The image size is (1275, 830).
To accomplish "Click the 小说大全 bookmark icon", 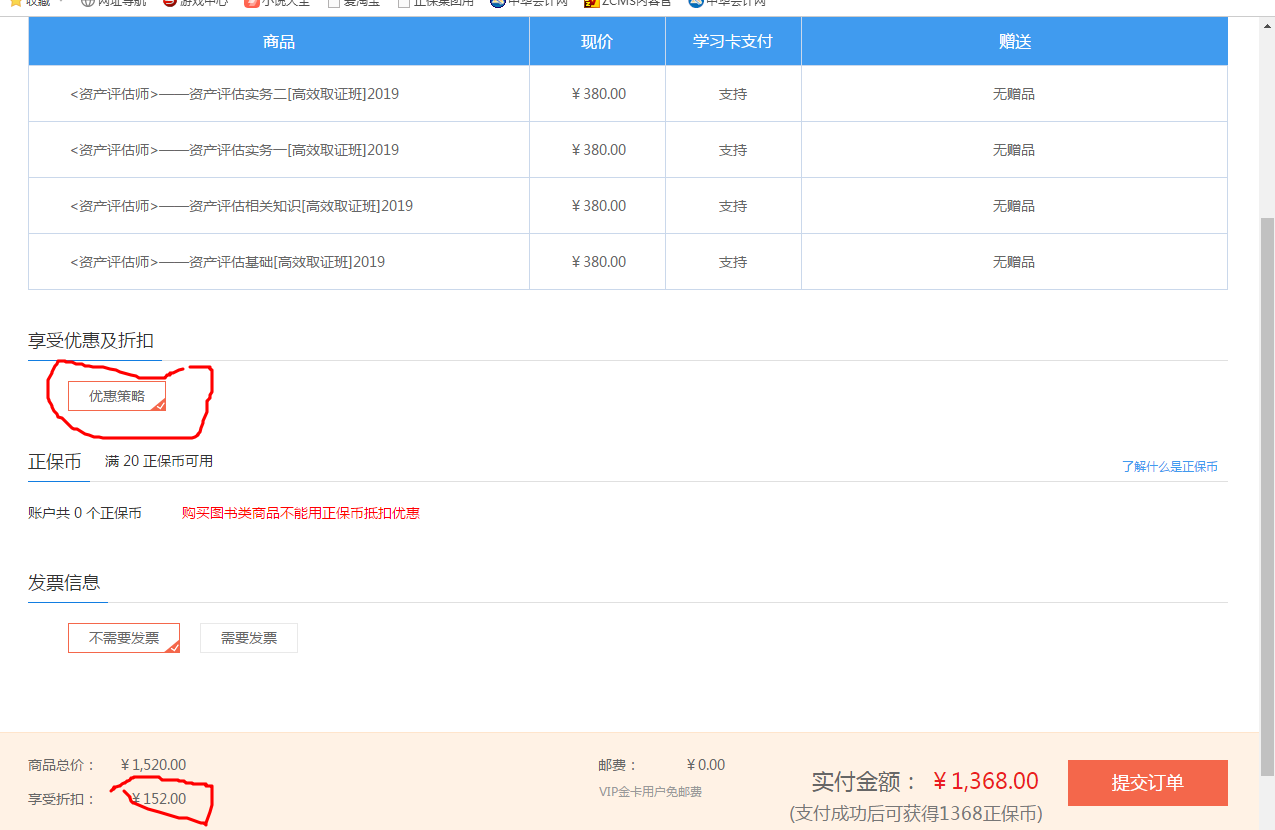I will [x=252, y=3].
